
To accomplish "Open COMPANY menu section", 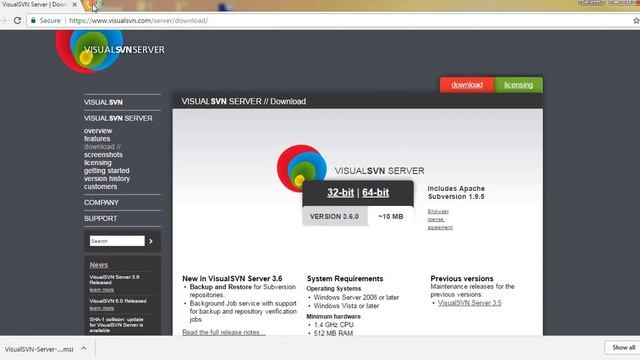I will click(x=101, y=202).
